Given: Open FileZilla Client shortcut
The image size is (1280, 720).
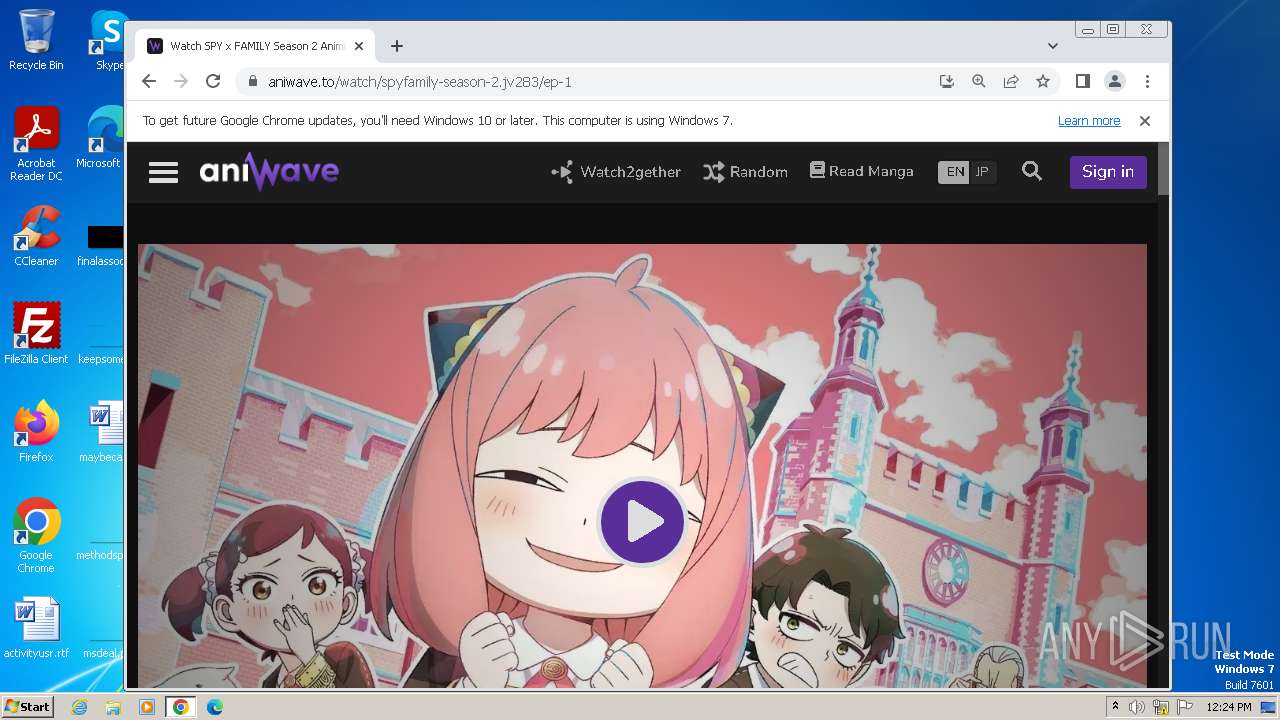Looking at the screenshot, I should coord(36,333).
